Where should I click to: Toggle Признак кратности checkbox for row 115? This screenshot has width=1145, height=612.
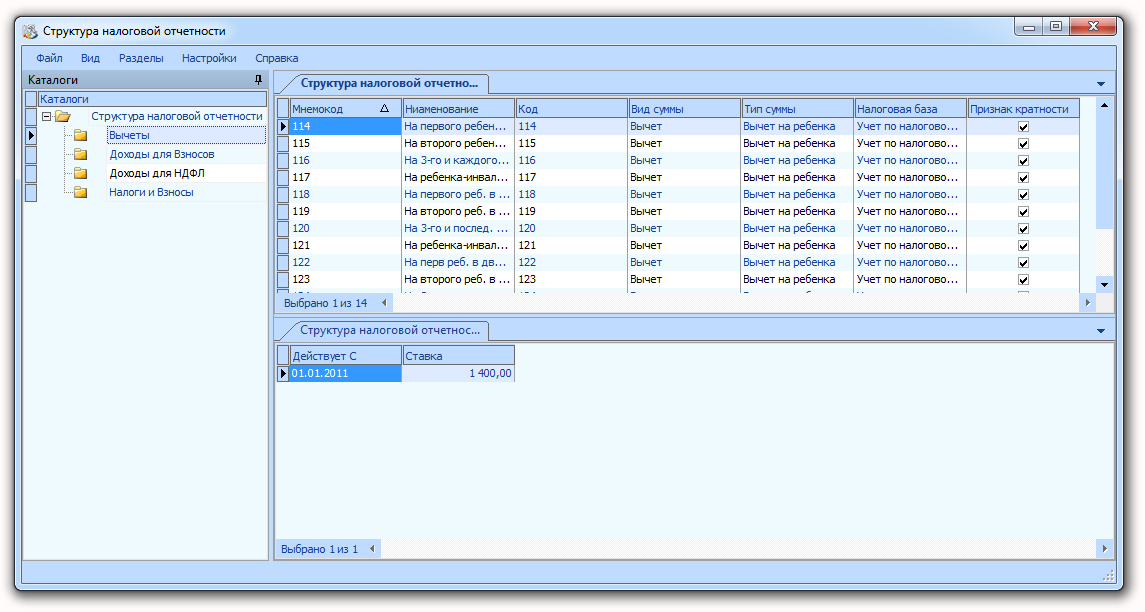(1023, 144)
